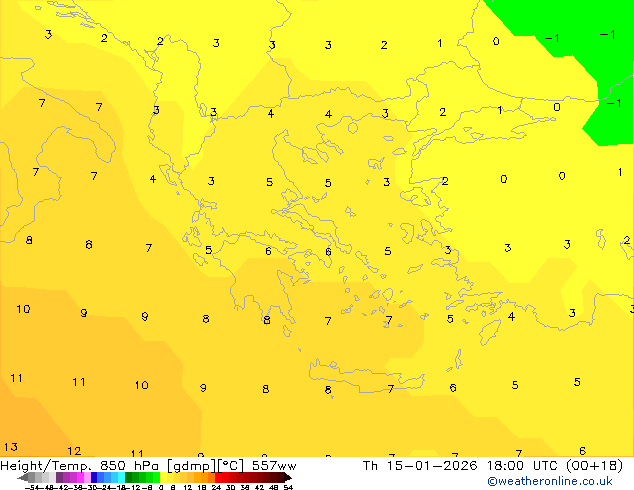The image size is (634, 490).
Task: Click the temperature value 12 on map
Action: 74,451
